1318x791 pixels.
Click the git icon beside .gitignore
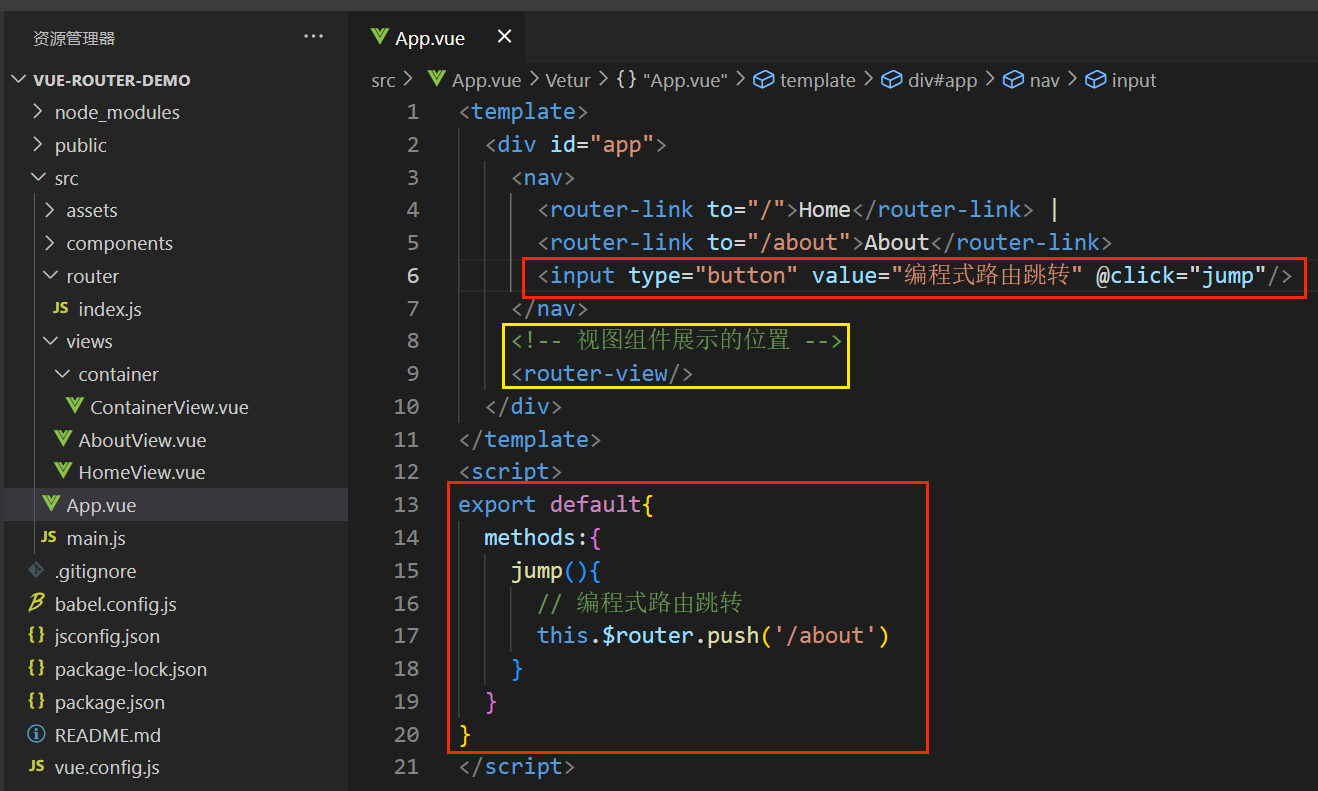(x=36, y=570)
